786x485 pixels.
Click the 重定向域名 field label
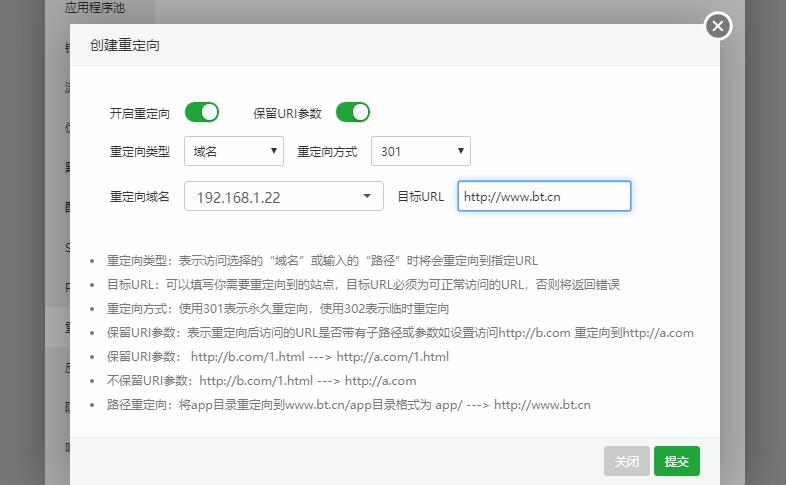point(140,196)
